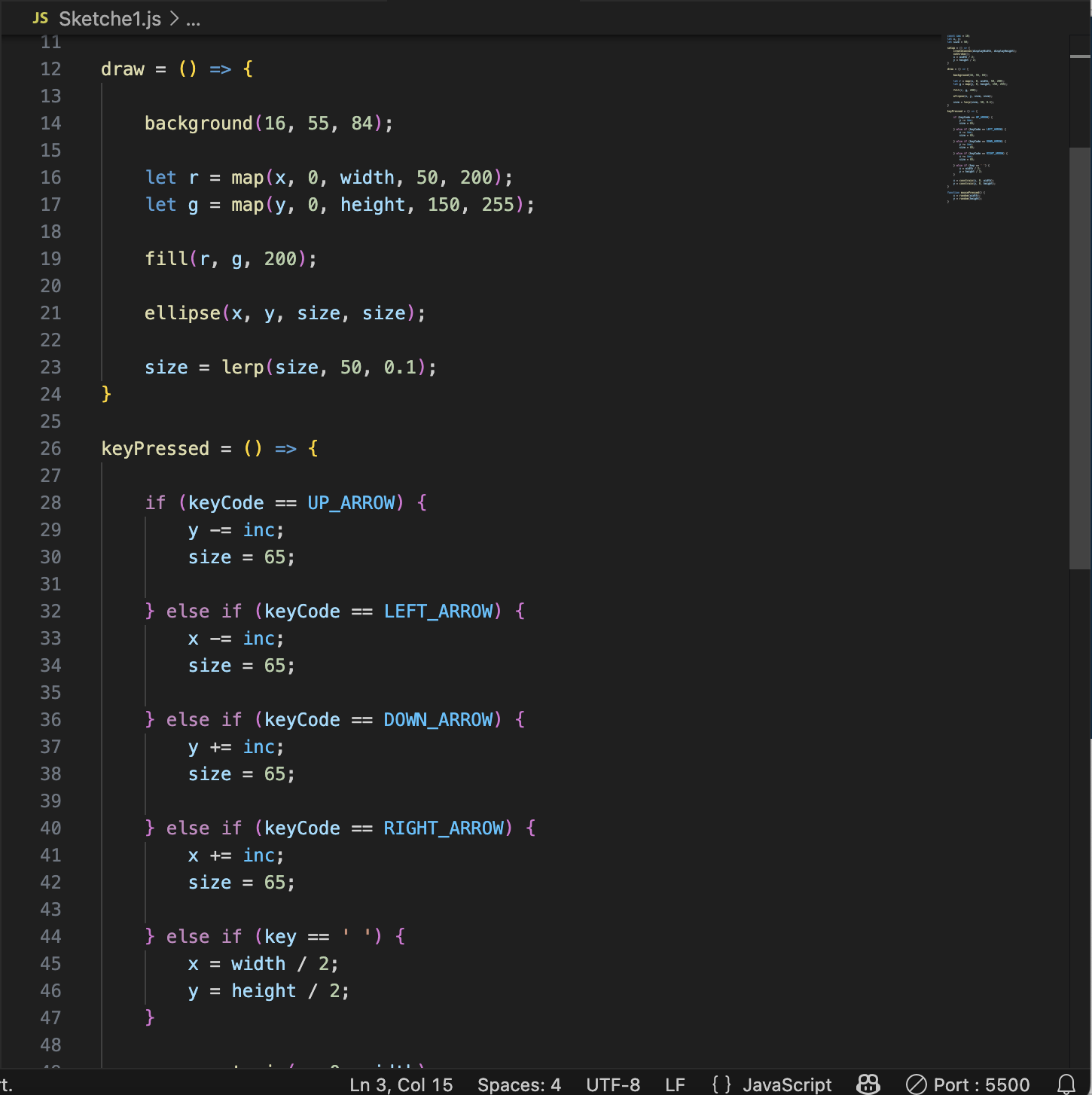Click the lerp function call
The height and width of the screenshot is (1095, 1092).
pos(242,368)
